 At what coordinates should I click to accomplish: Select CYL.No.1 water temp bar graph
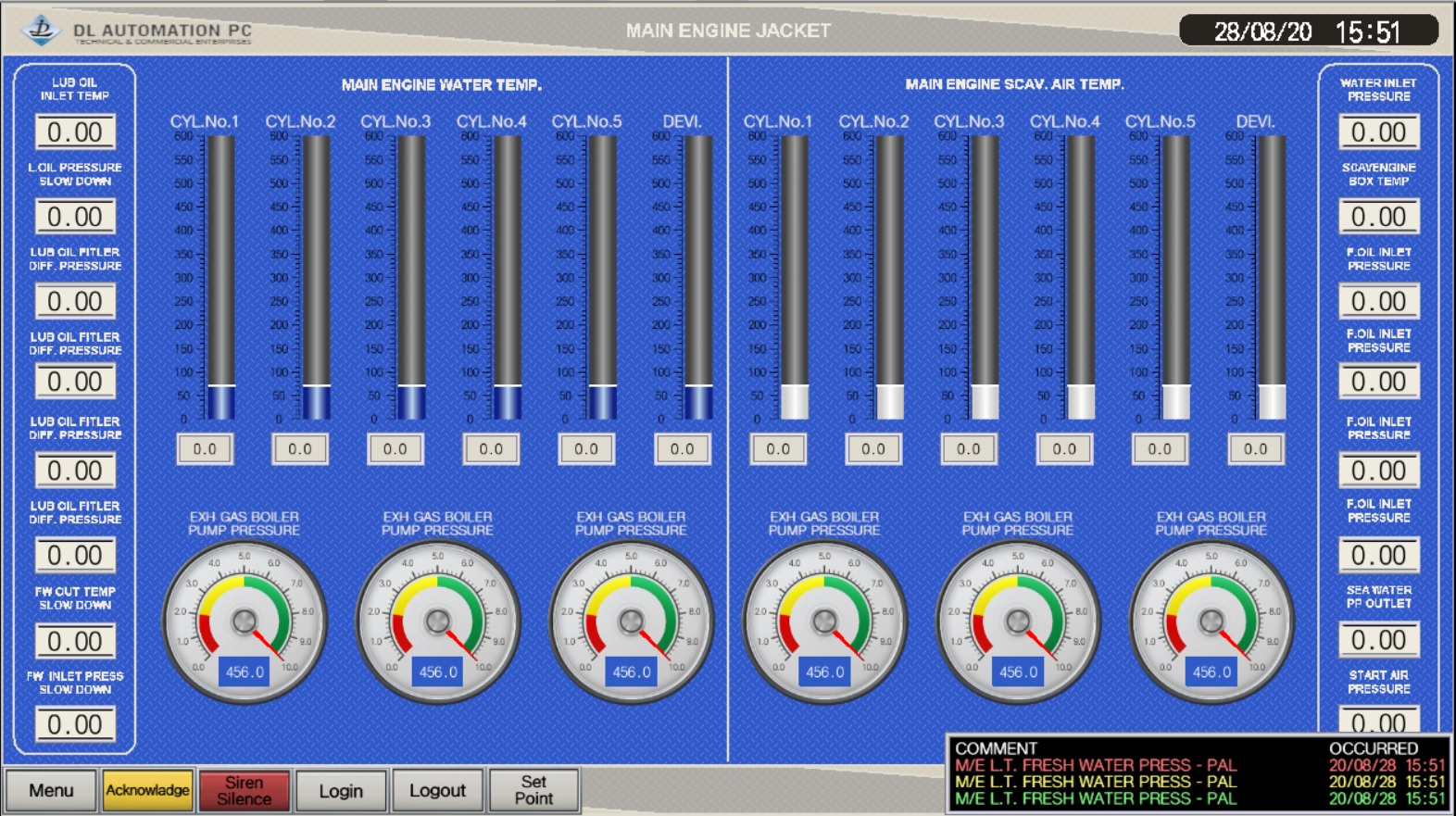coord(220,278)
